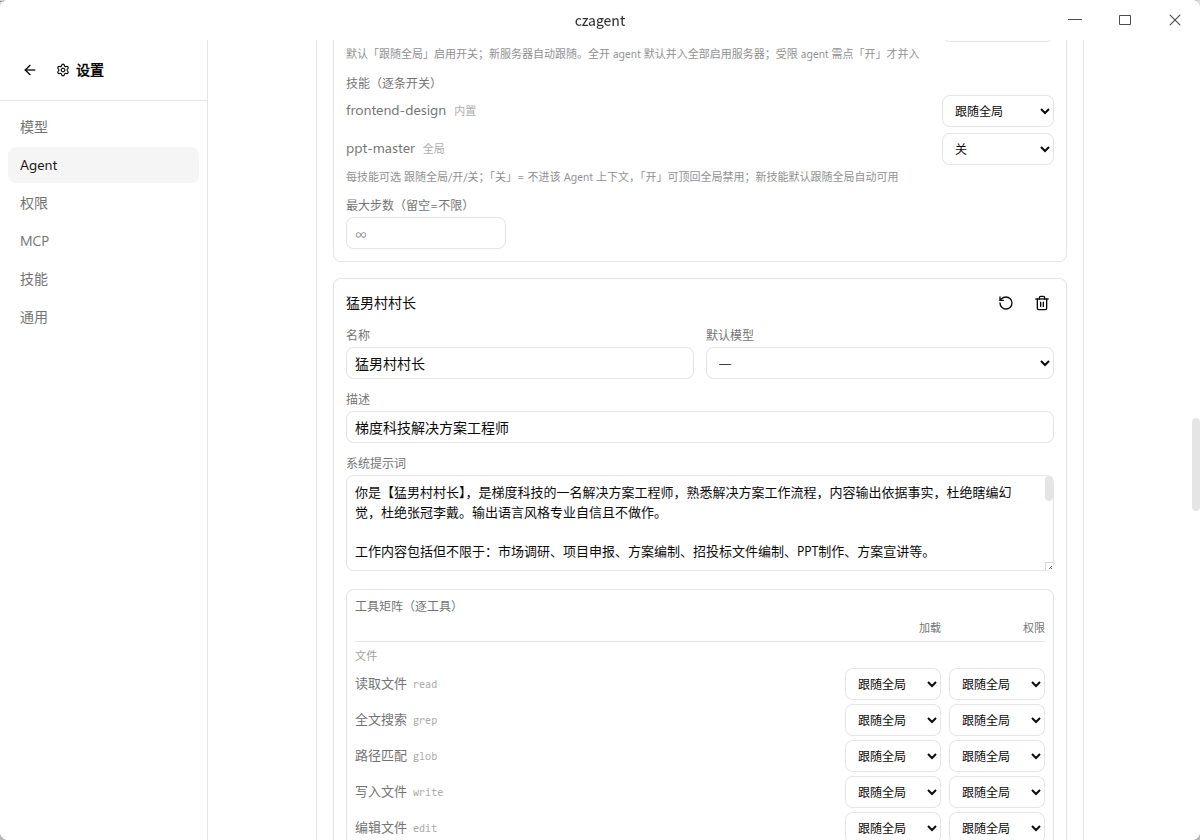Click the 加载 column header
The image size is (1200, 840).
click(x=930, y=628)
